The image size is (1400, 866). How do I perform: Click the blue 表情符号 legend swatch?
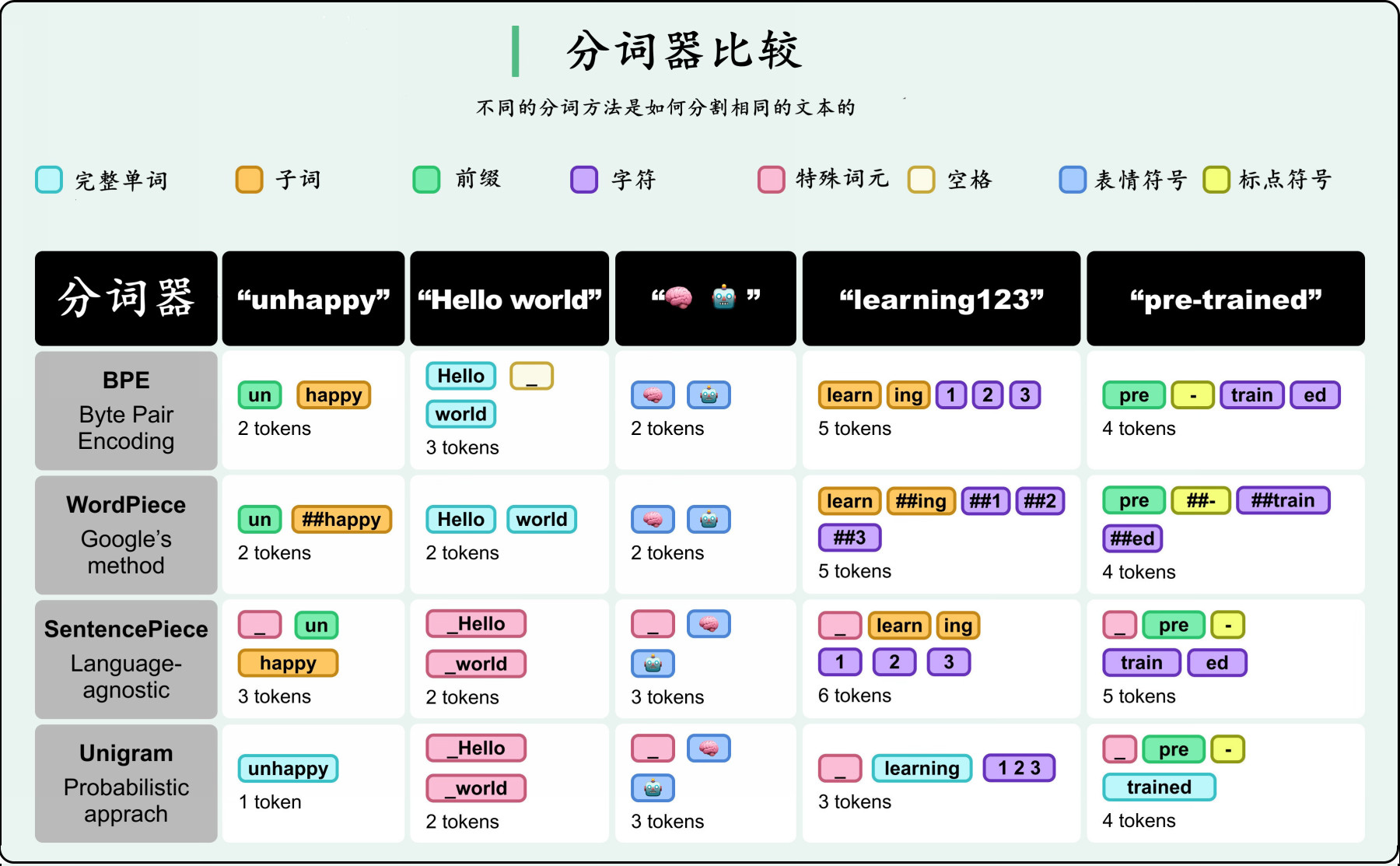click(x=1073, y=180)
